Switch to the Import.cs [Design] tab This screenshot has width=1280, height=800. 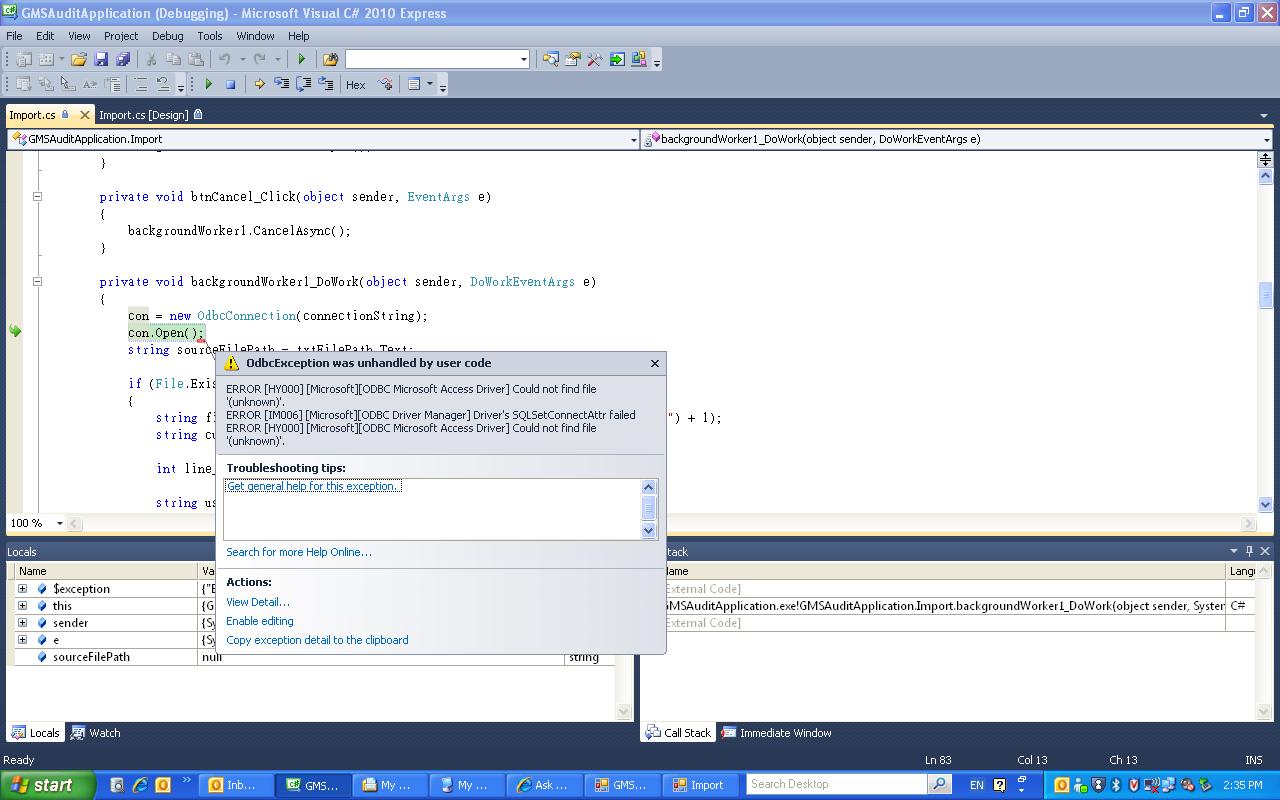point(150,115)
